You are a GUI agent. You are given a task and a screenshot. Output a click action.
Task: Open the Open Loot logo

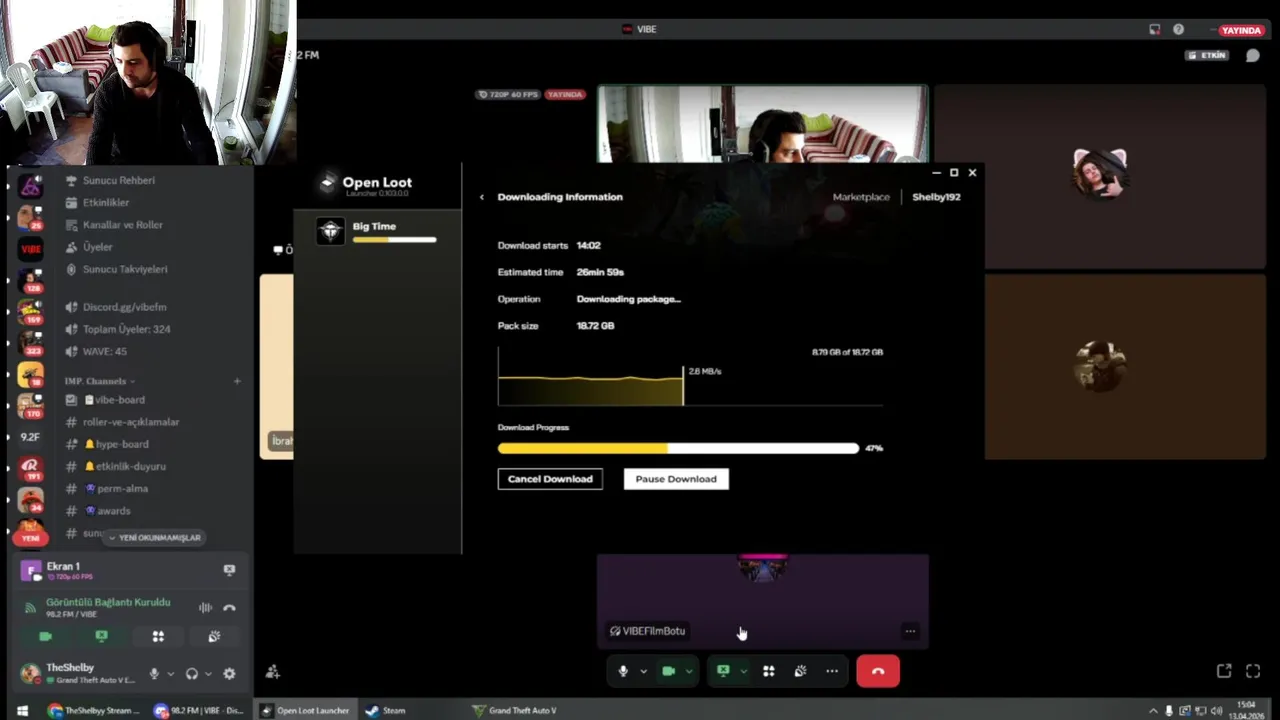366,184
